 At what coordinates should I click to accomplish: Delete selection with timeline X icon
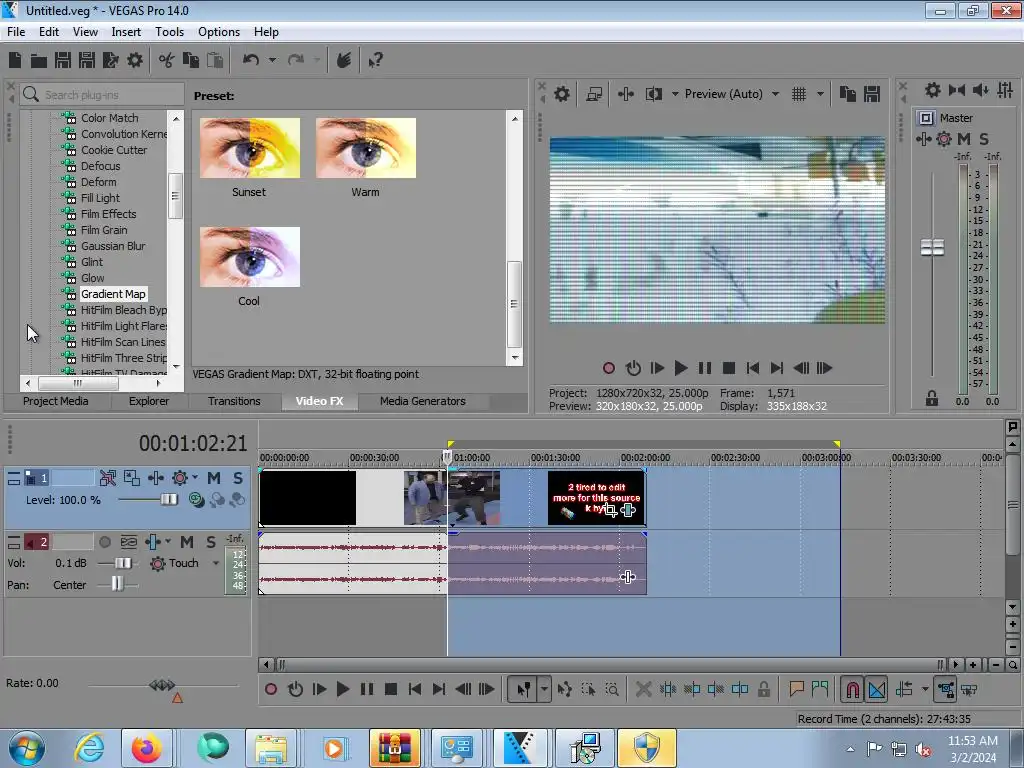(643, 689)
